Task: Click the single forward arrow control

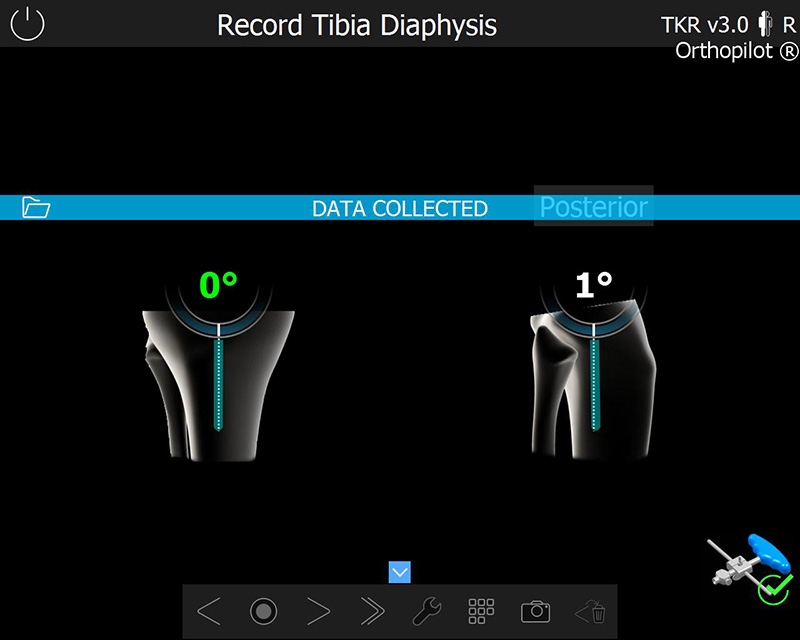Action: click(x=318, y=610)
